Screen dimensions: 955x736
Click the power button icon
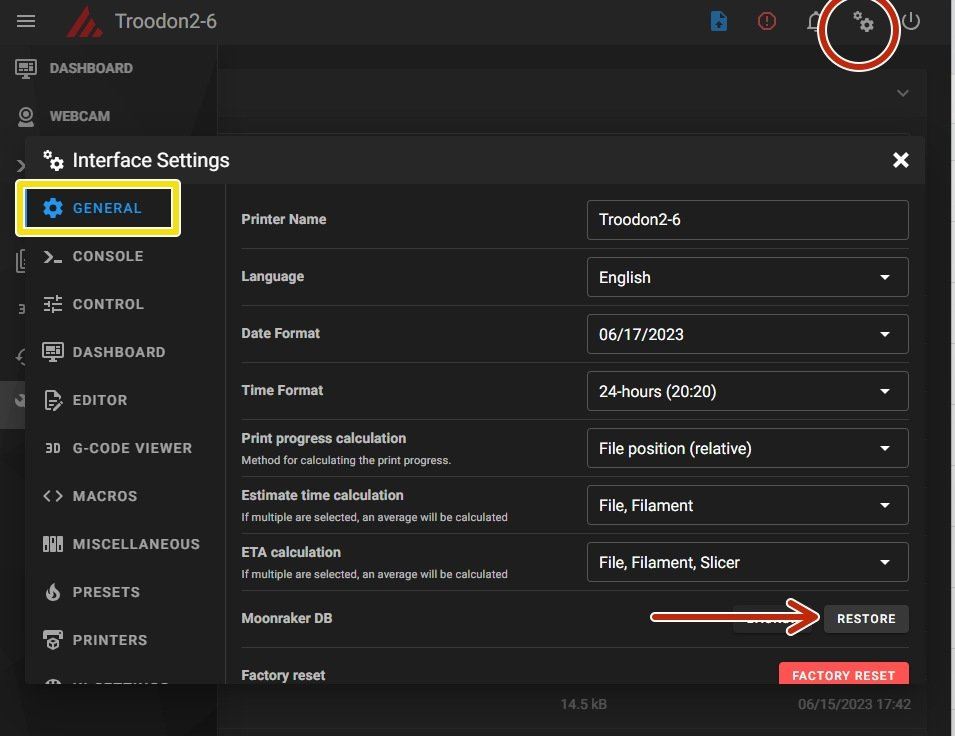coord(911,21)
